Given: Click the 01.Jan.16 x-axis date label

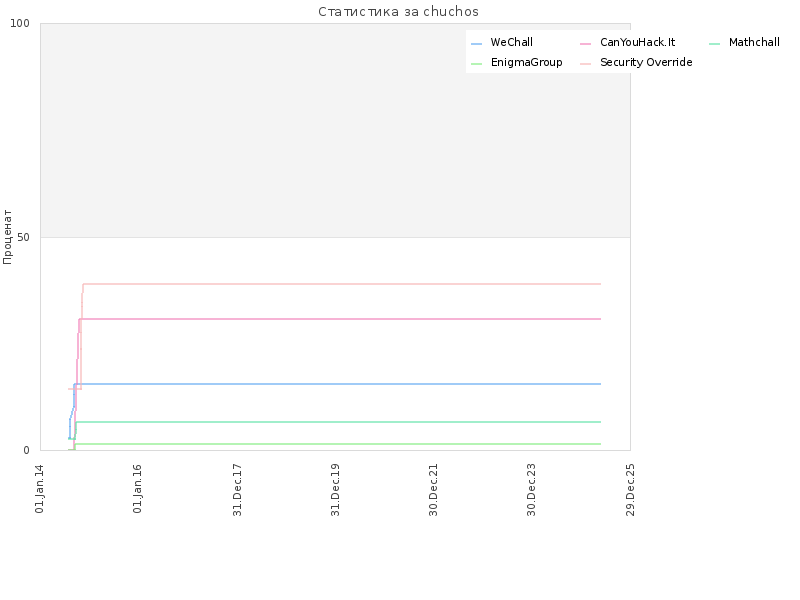Looking at the screenshot, I should [x=138, y=489].
